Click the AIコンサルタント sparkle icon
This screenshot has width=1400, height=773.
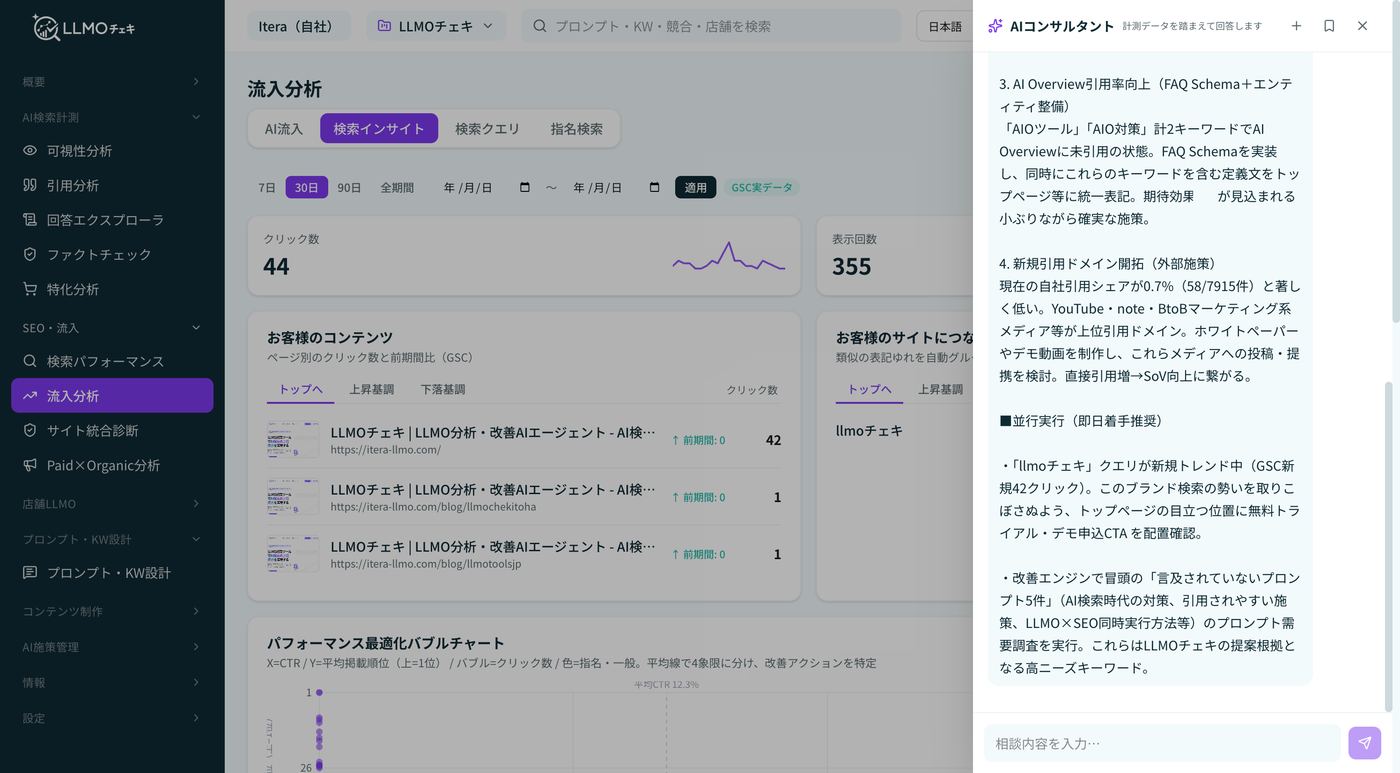click(995, 26)
